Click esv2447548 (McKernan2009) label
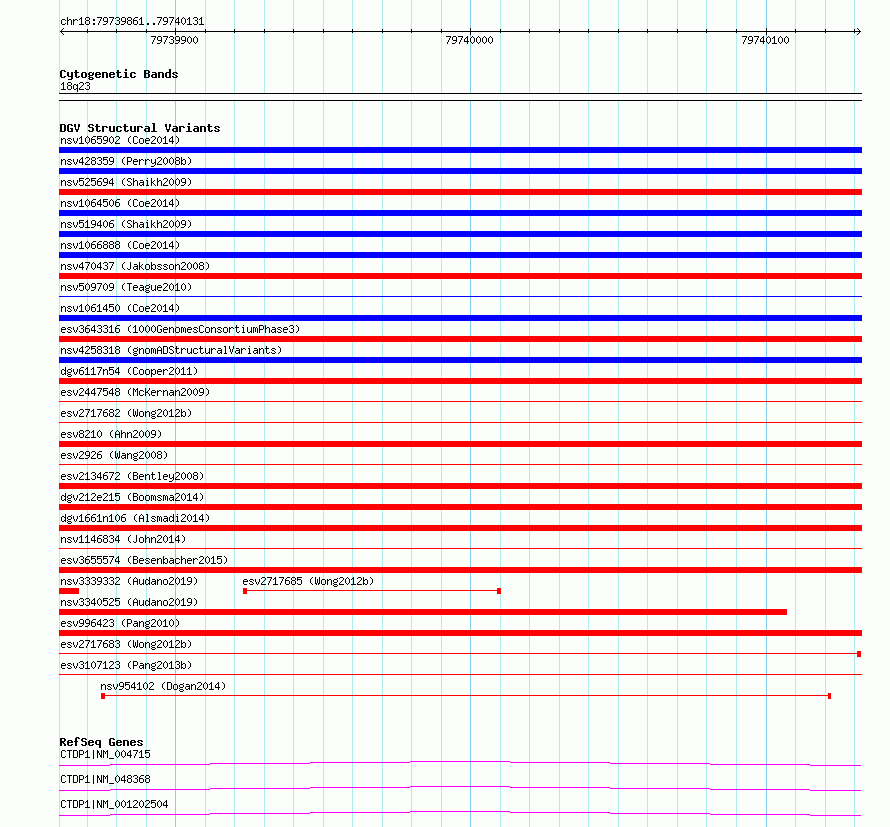The image size is (890, 827). [x=135, y=392]
